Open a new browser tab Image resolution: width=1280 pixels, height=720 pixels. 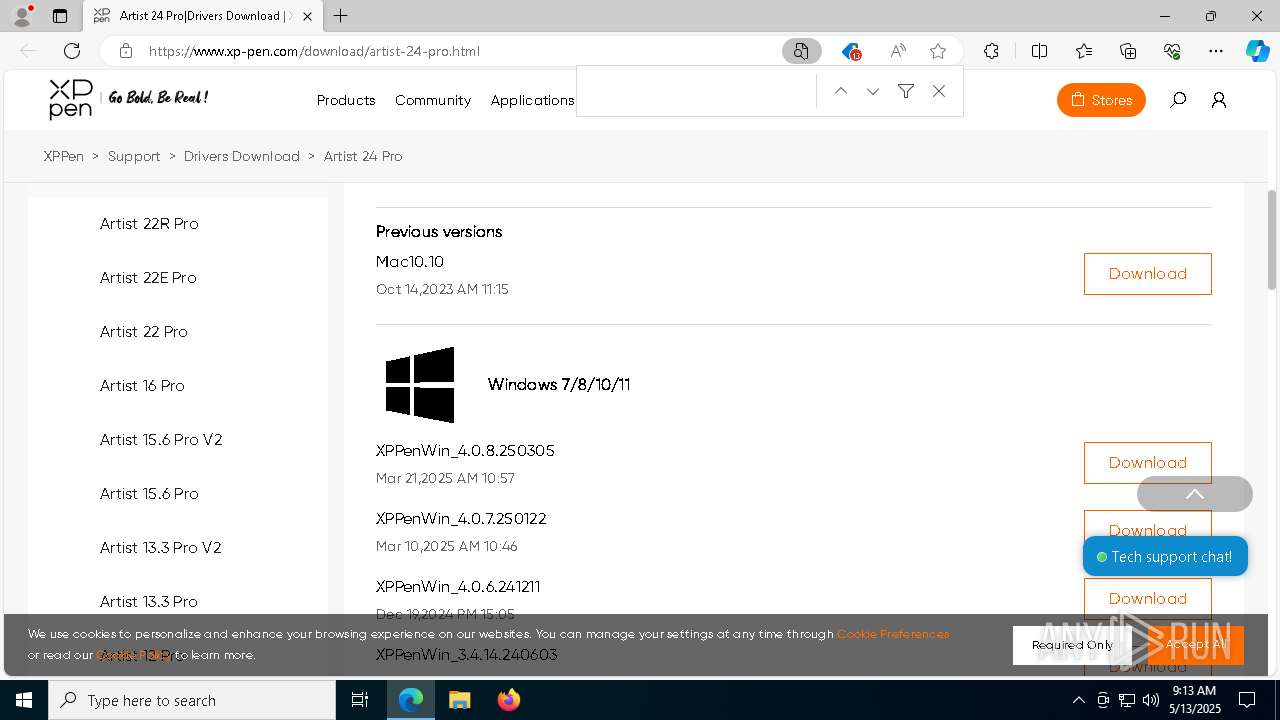tap(341, 16)
